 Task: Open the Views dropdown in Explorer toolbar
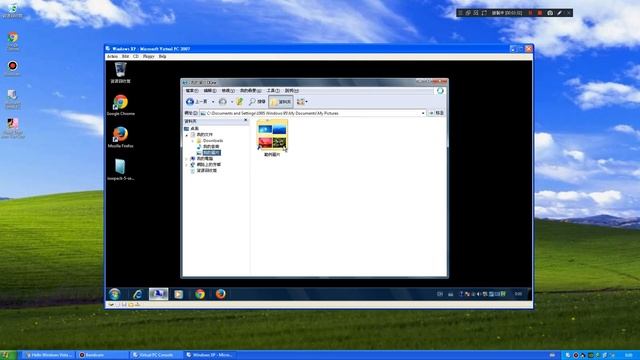click(x=302, y=102)
